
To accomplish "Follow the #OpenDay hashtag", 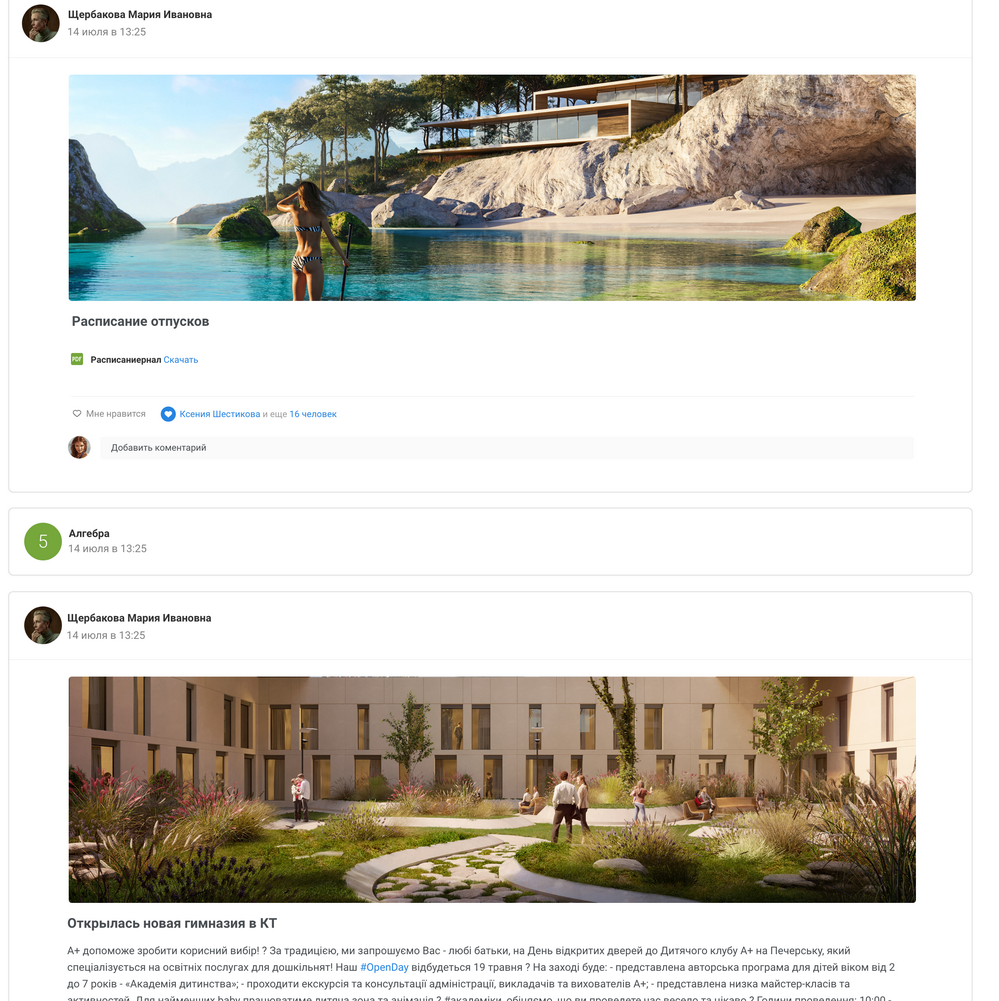I will tap(384, 967).
